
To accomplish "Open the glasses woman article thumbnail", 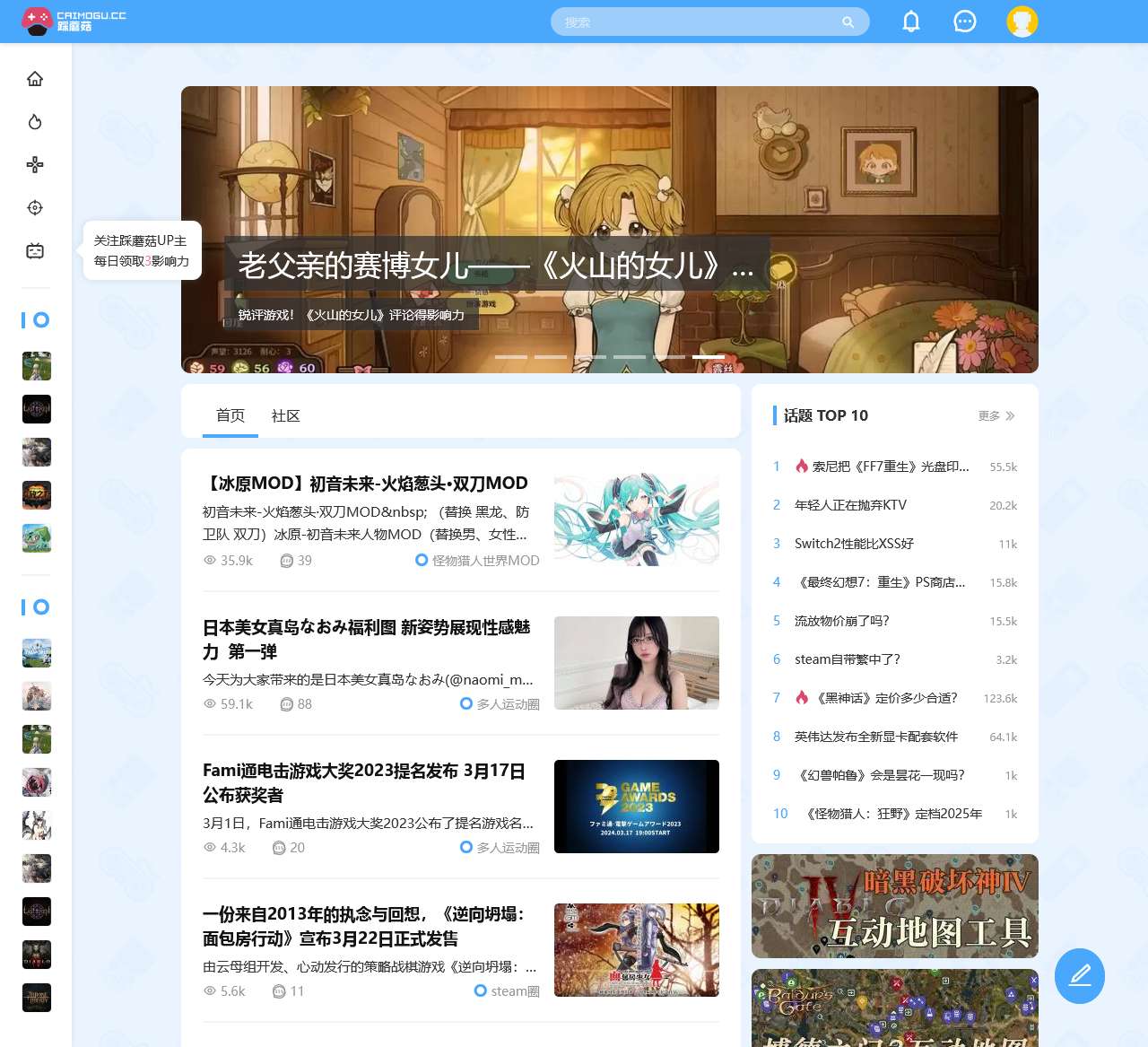I will [637, 663].
